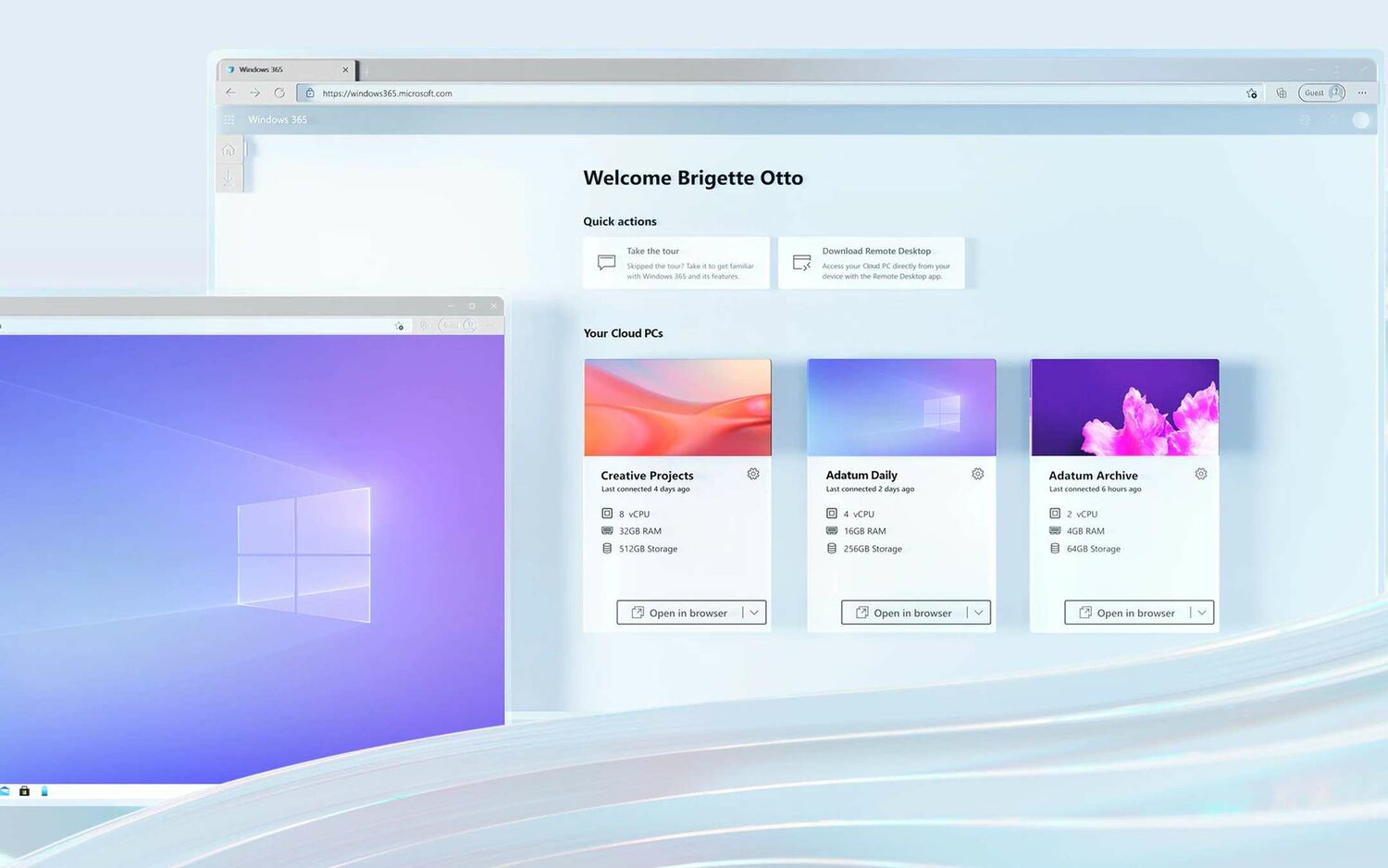The width and height of the screenshot is (1388, 868).
Task: Click the lock icon in address bar
Action: click(310, 93)
